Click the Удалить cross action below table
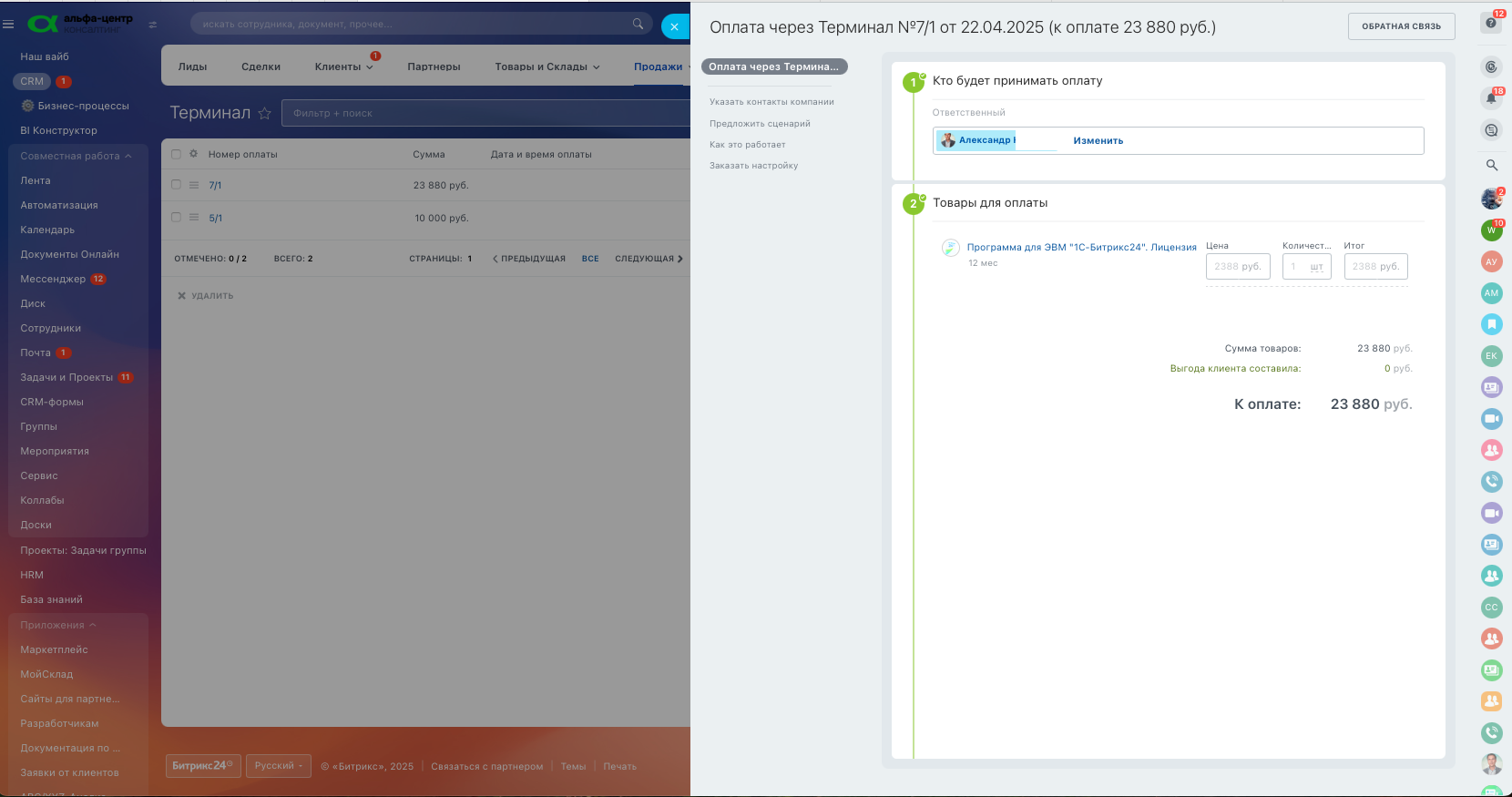Image resolution: width=1512 pixels, height=797 pixels. pos(206,296)
